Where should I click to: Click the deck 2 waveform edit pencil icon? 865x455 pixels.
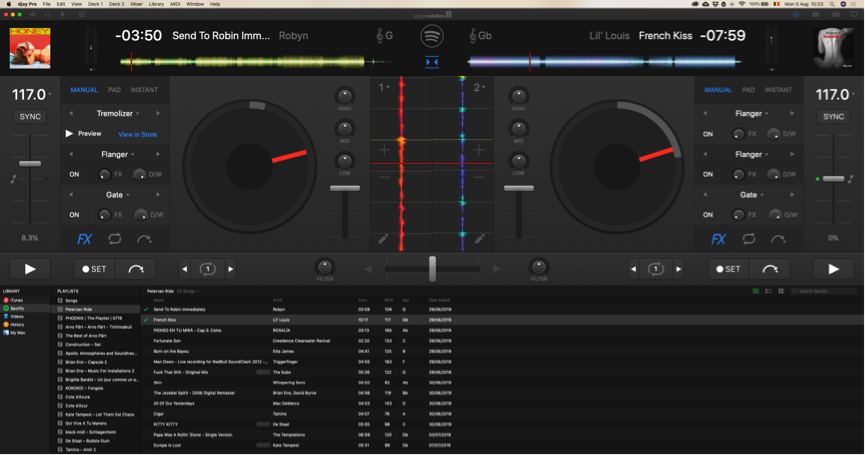pos(480,239)
